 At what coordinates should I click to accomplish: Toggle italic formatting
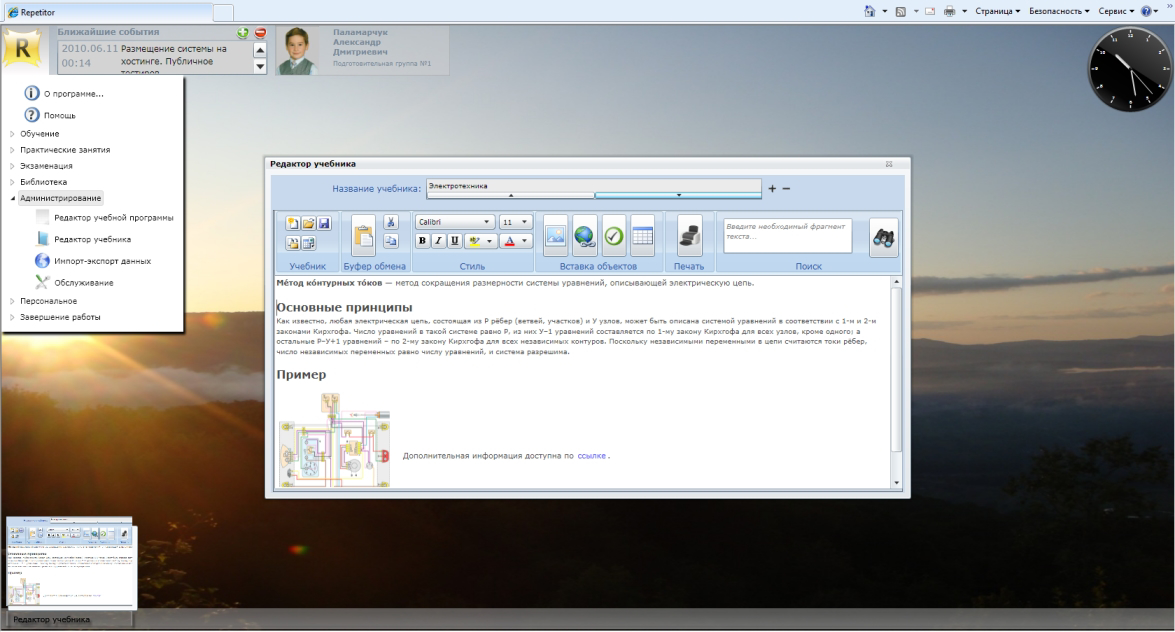[x=438, y=241]
